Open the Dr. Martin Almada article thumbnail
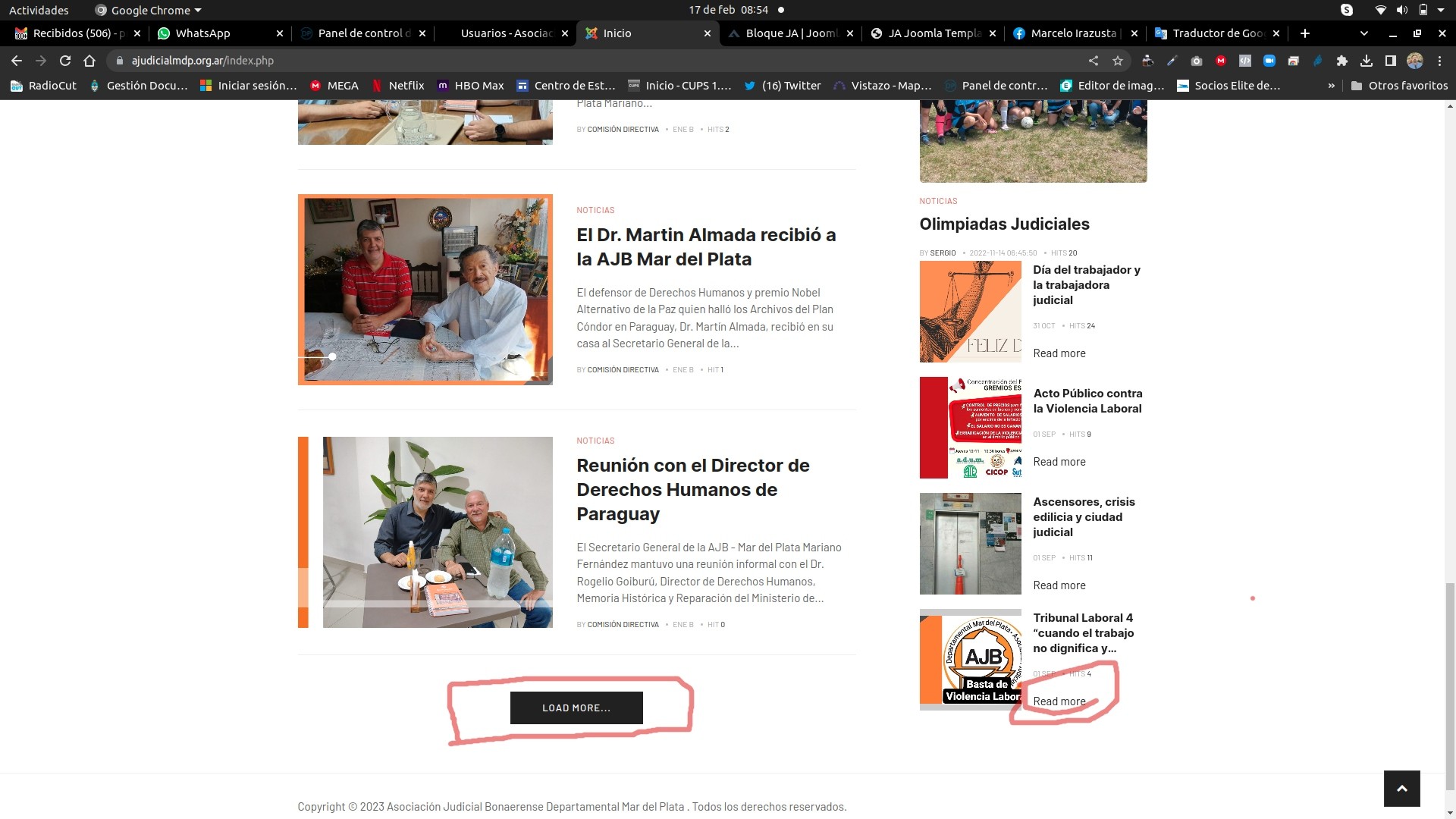Viewport: 1456px width, 819px height. coord(425,290)
